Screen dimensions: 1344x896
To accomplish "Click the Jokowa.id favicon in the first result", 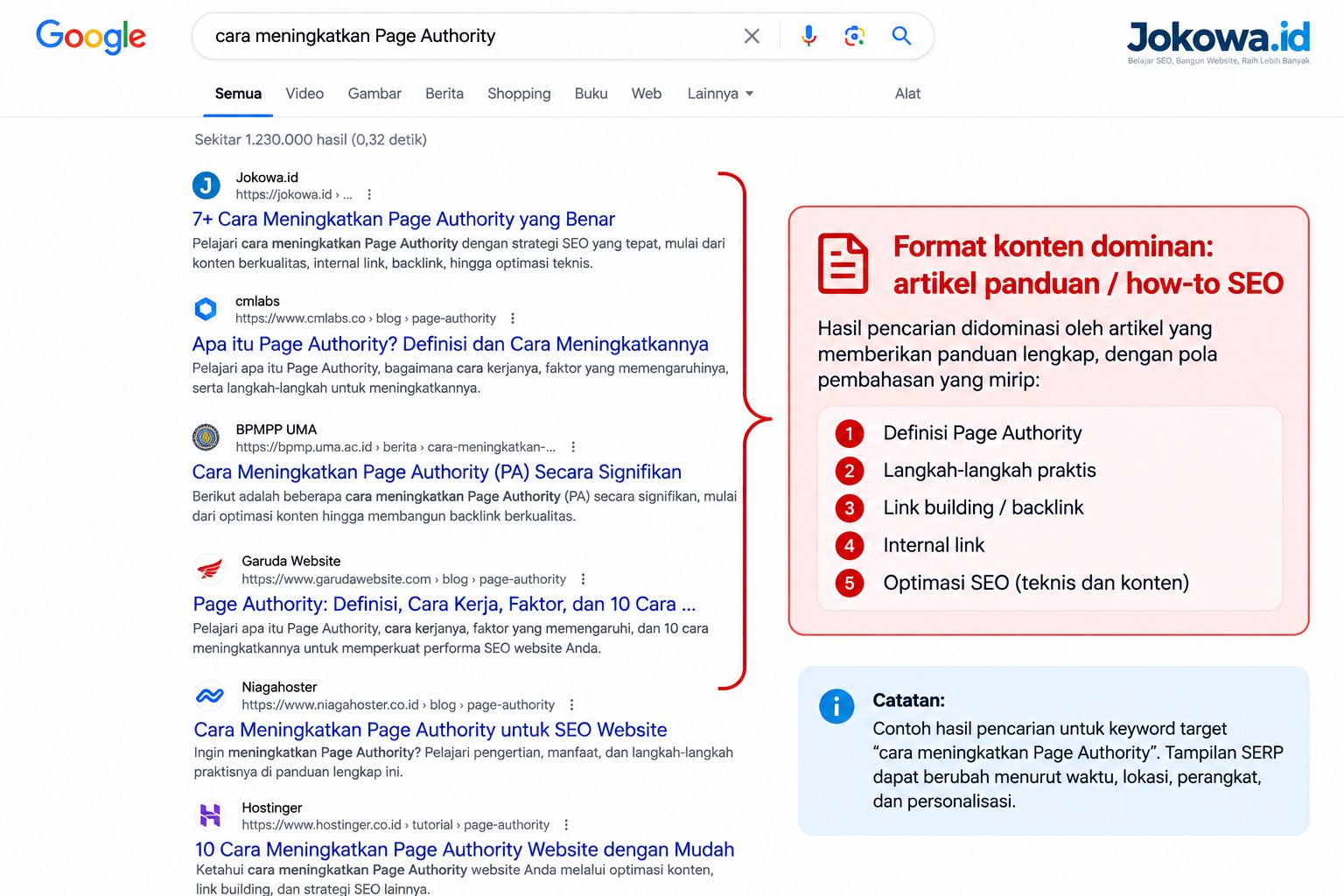I will pos(206,185).
